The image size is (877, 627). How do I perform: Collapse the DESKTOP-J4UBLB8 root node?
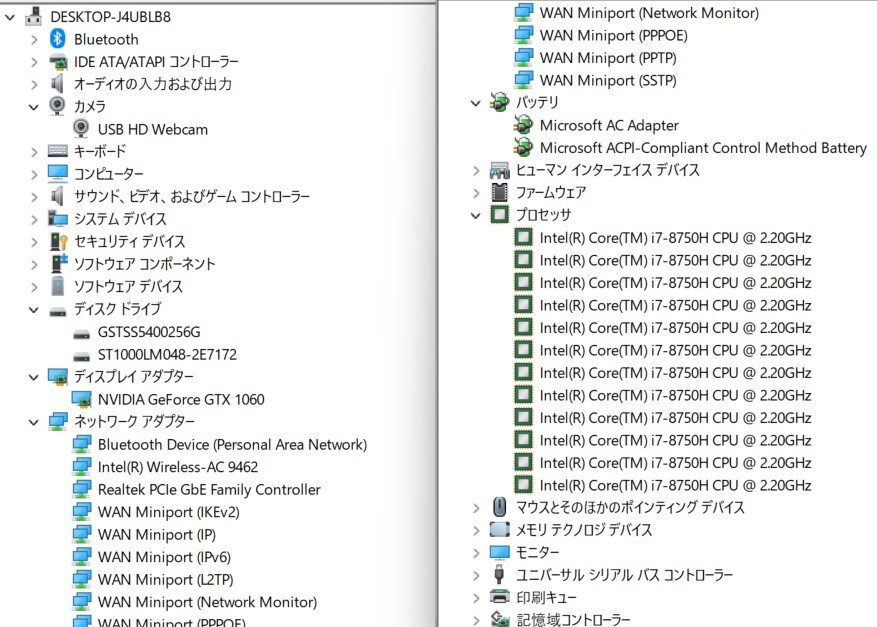click(10, 17)
